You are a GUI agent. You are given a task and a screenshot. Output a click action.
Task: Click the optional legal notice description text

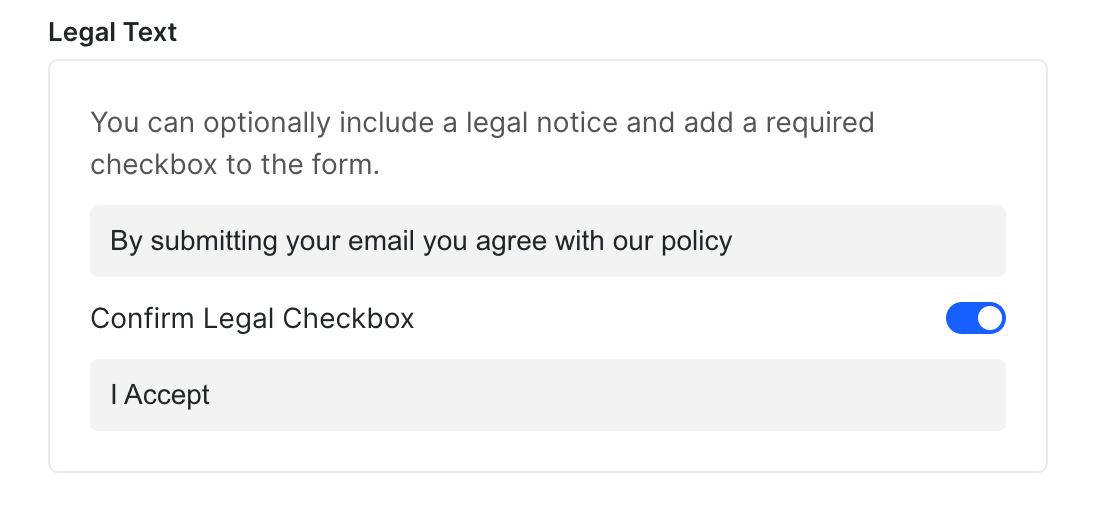point(482,143)
